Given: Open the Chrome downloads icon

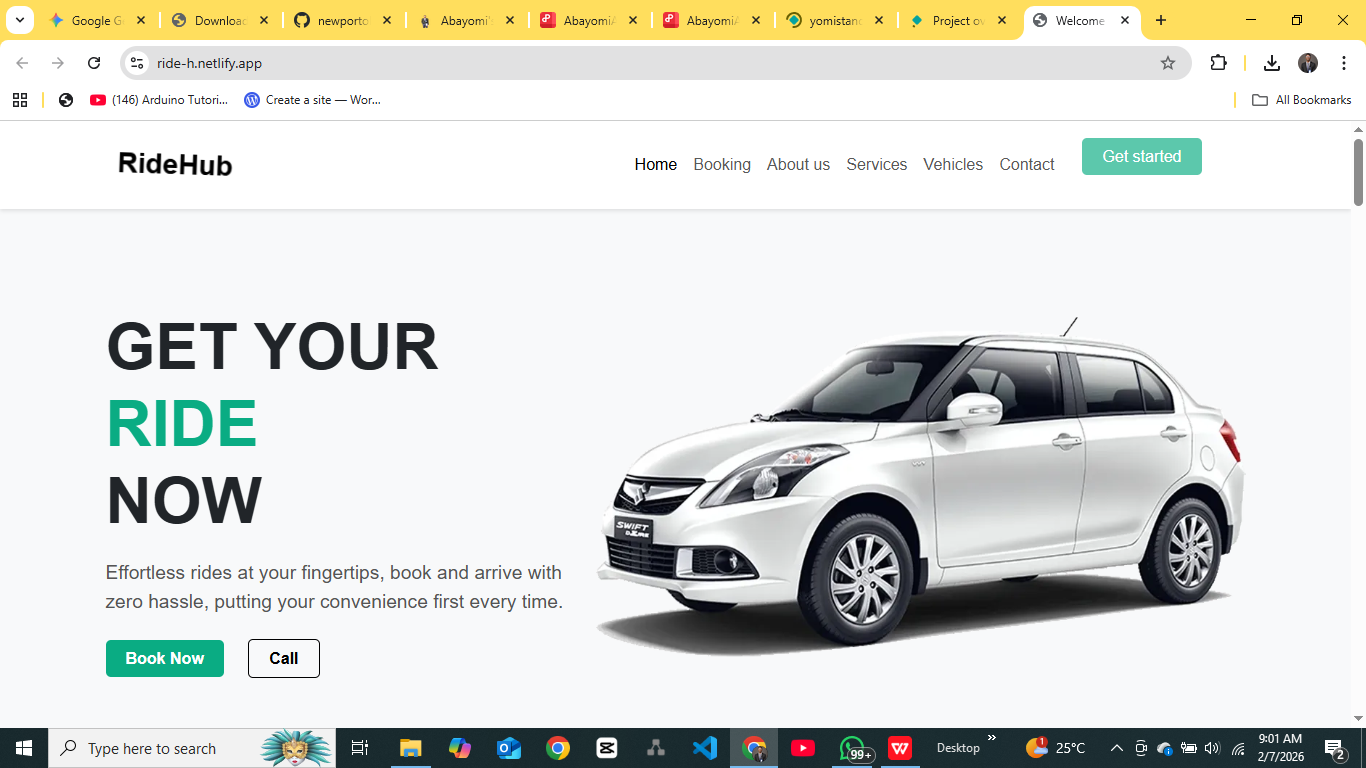Looking at the screenshot, I should 1271,63.
